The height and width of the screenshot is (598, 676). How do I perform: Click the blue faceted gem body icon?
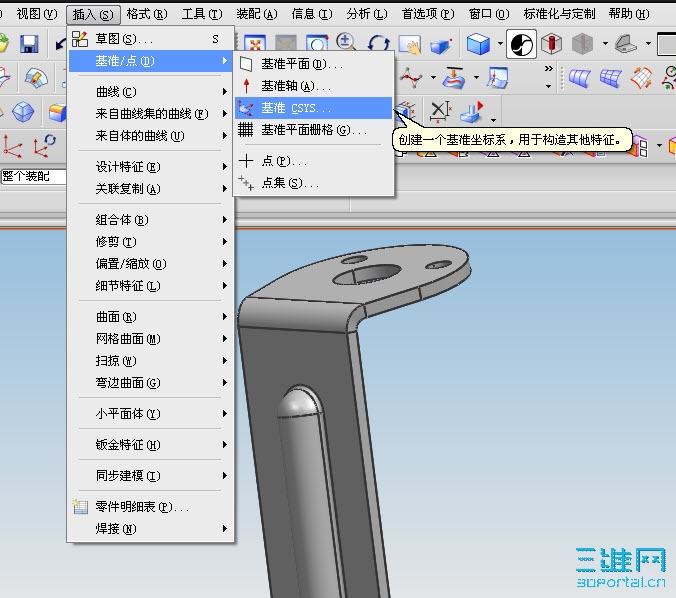click(23, 112)
